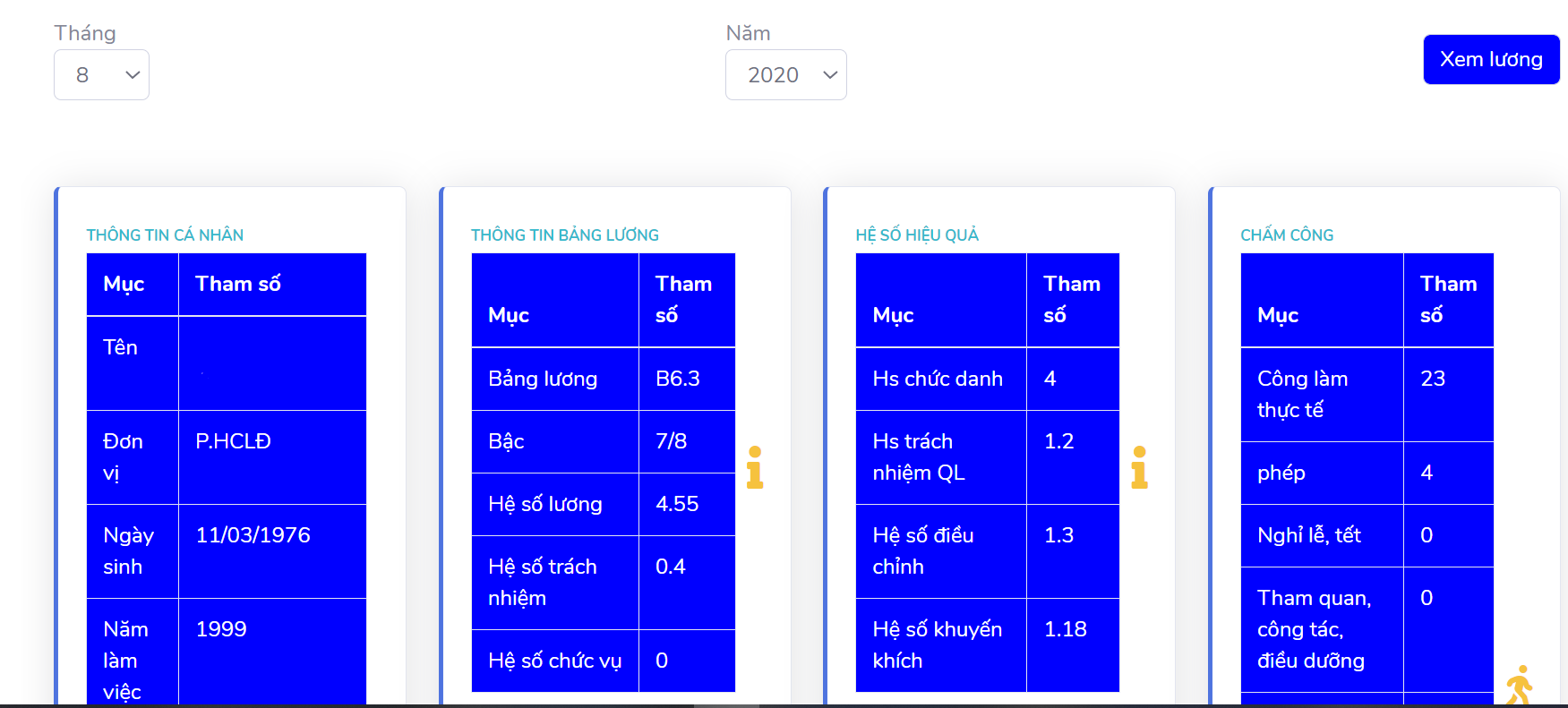The width and height of the screenshot is (1568, 708).
Task: Open the Năm year dropdown
Action: click(x=786, y=74)
